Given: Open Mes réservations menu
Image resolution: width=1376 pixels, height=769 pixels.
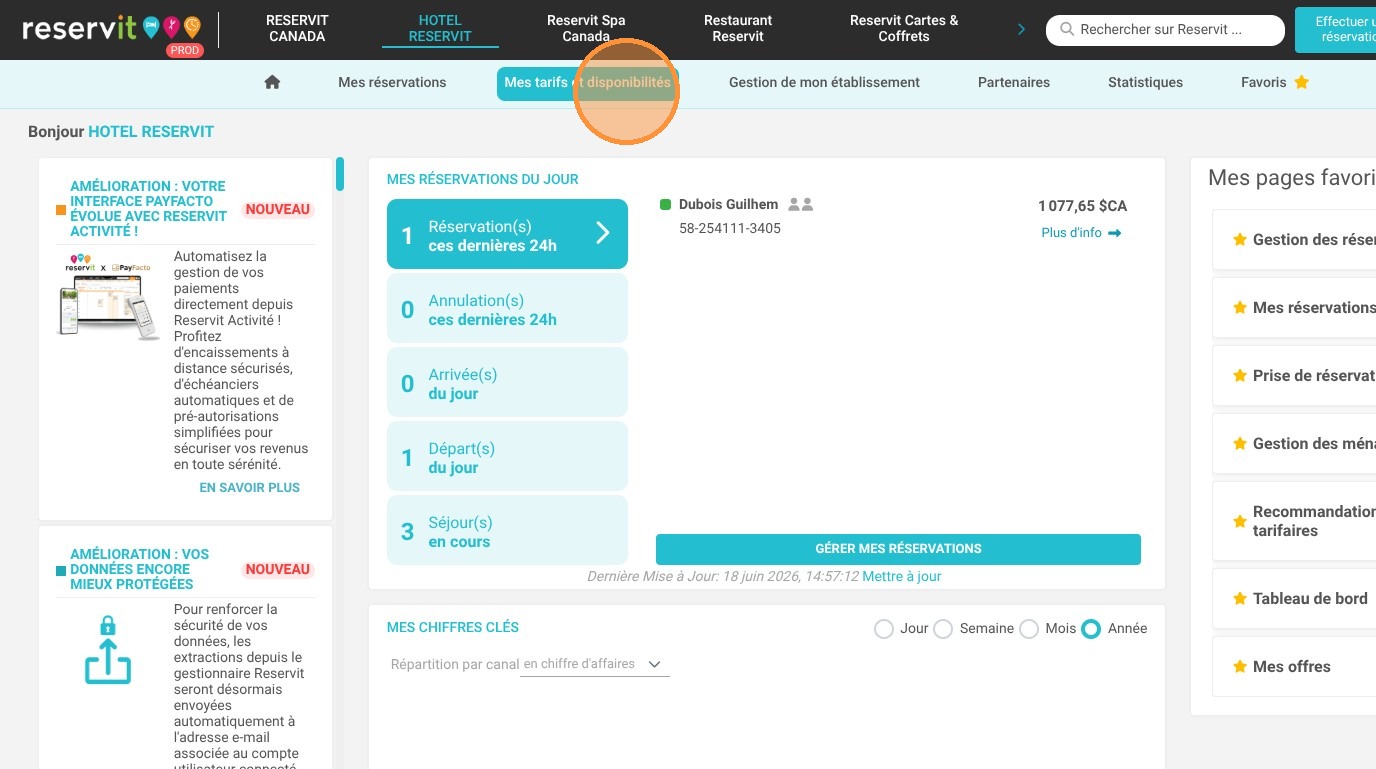Looking at the screenshot, I should (392, 82).
